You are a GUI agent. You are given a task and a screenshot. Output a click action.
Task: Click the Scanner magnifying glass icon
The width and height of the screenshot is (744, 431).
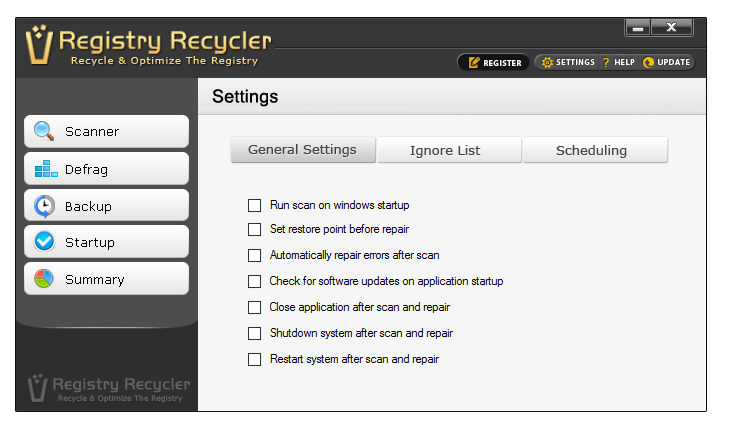coord(44,131)
